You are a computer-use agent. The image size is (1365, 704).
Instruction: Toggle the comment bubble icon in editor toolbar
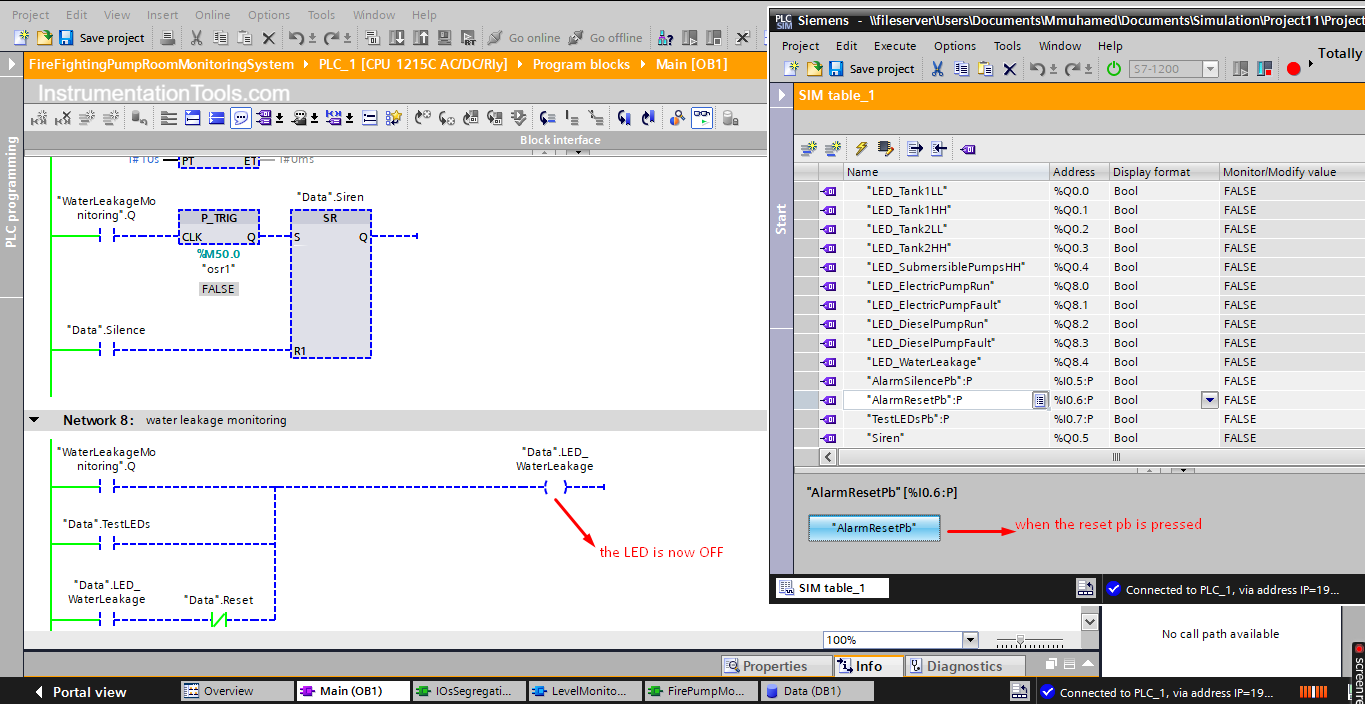click(241, 118)
